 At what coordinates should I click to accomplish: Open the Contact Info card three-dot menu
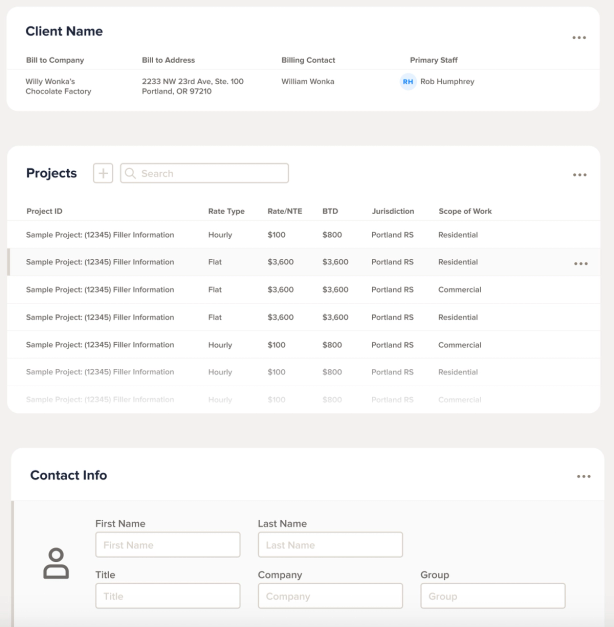click(x=584, y=476)
